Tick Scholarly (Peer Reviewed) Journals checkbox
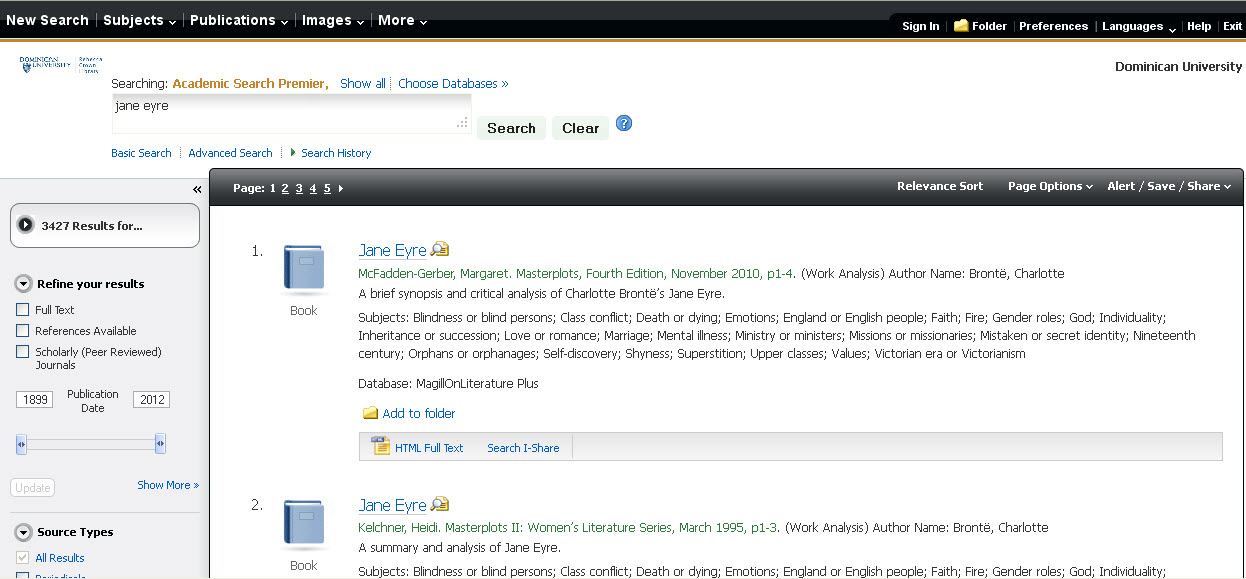 click(x=22, y=352)
